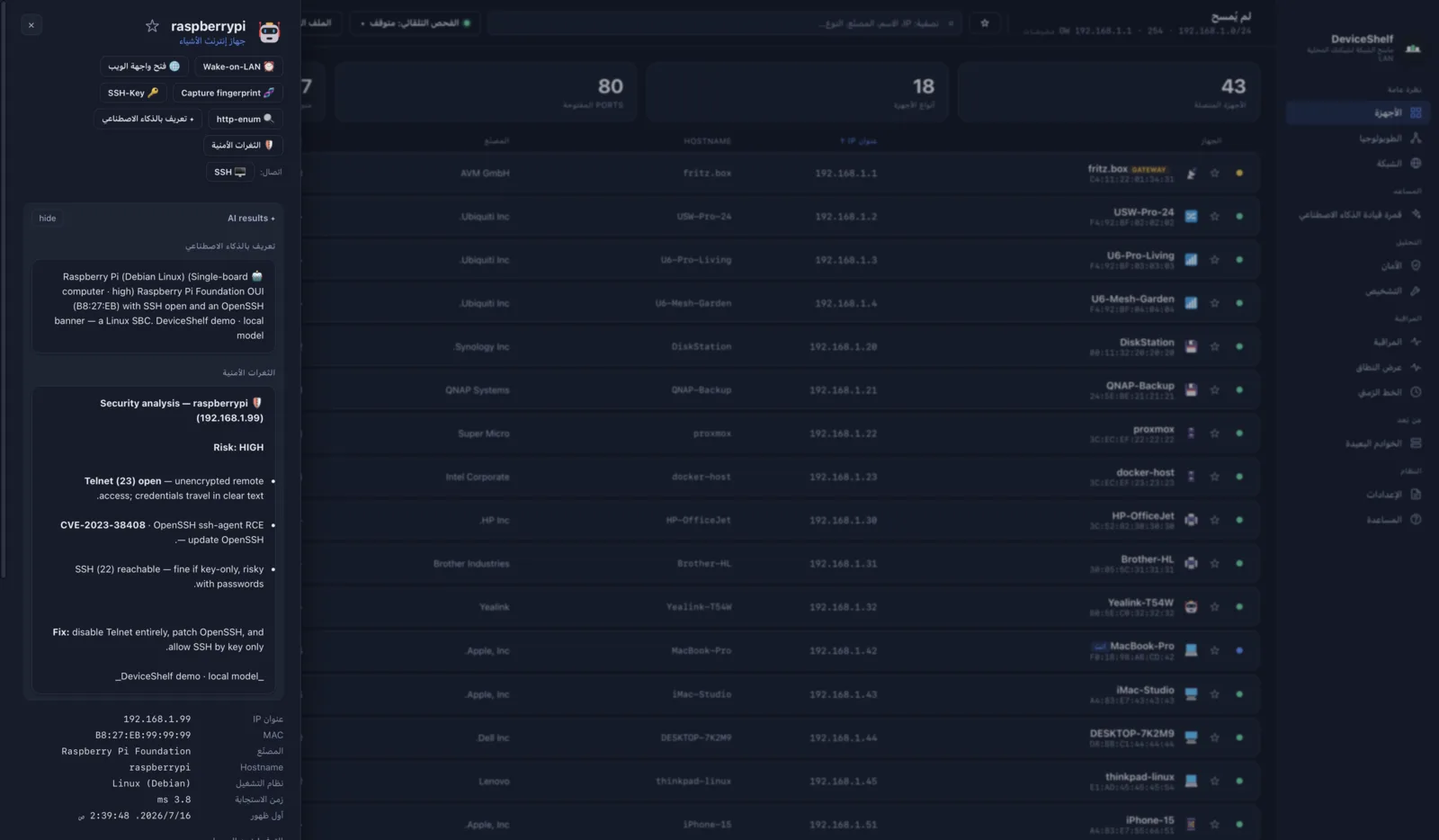Screen dimensions: 1439x840
Task: Sort by the IP address column header
Action: 858,141
